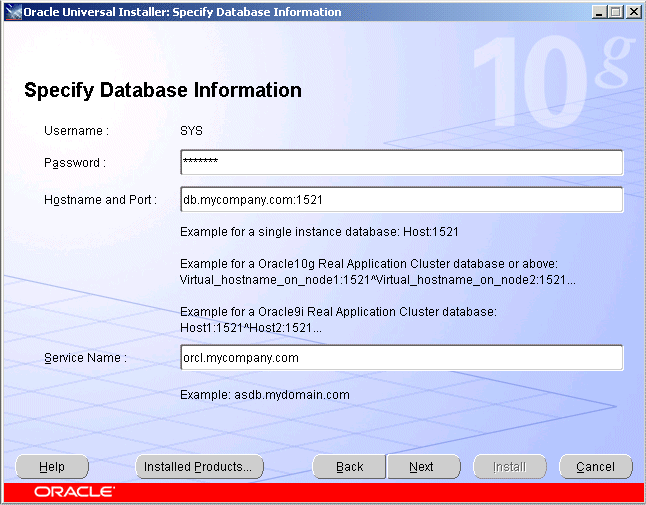Click the ORACLE logo in red footer
Screen dimensions: 646x505
coord(75,492)
